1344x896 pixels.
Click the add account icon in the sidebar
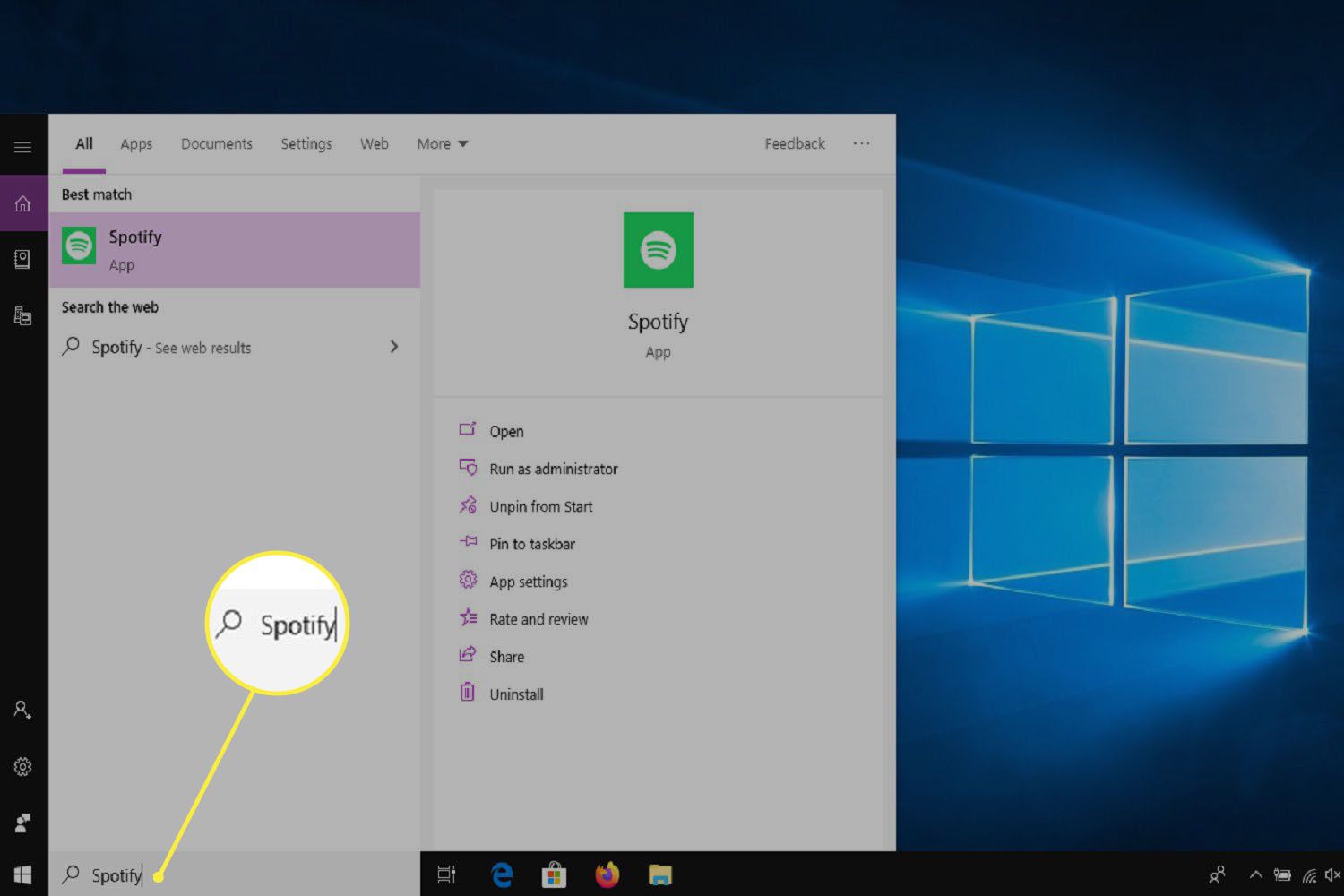[x=23, y=710]
